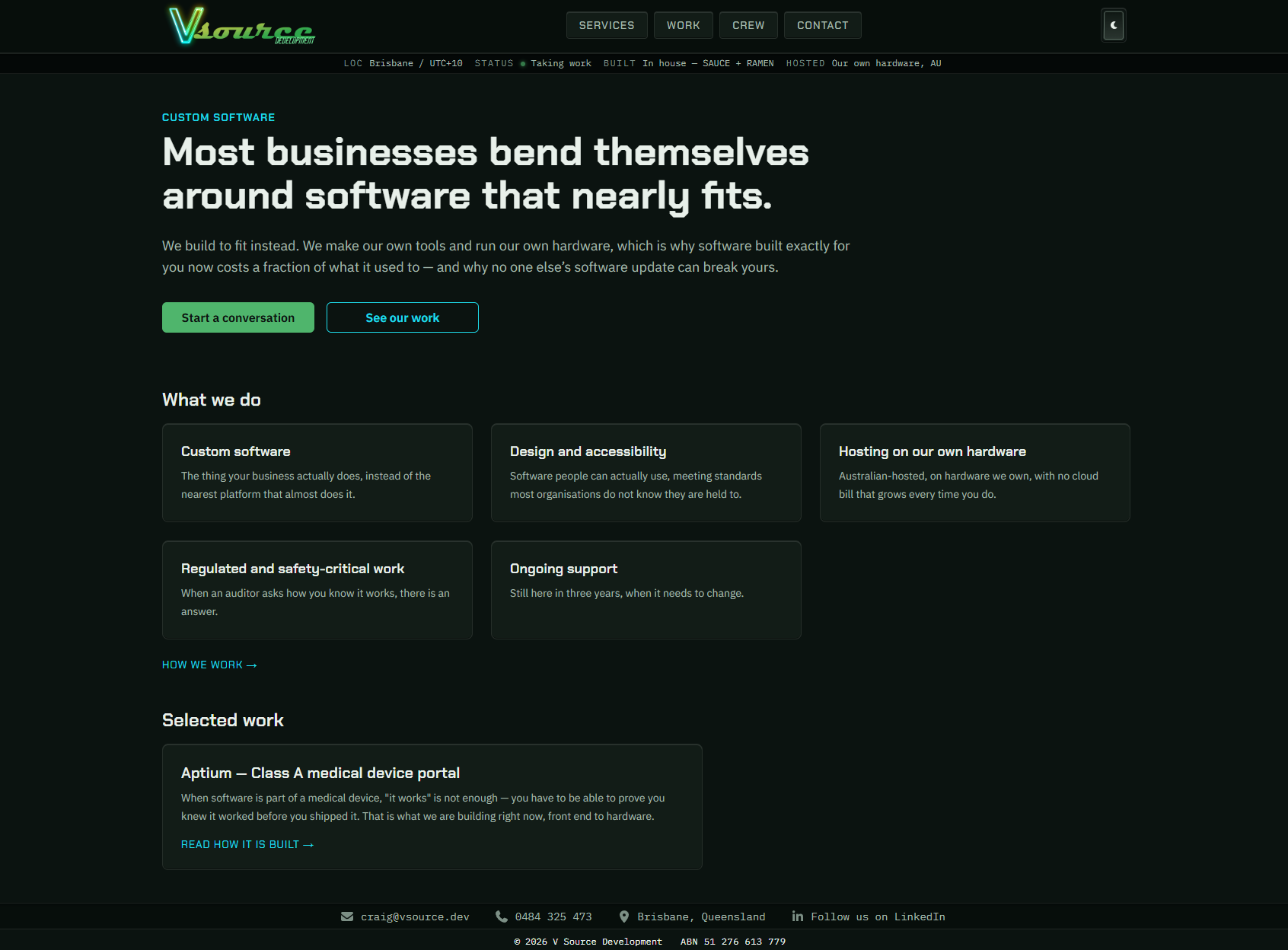Click In house — SAUCE + RAMEN text
This screenshot has width=1288, height=950.
[708, 63]
